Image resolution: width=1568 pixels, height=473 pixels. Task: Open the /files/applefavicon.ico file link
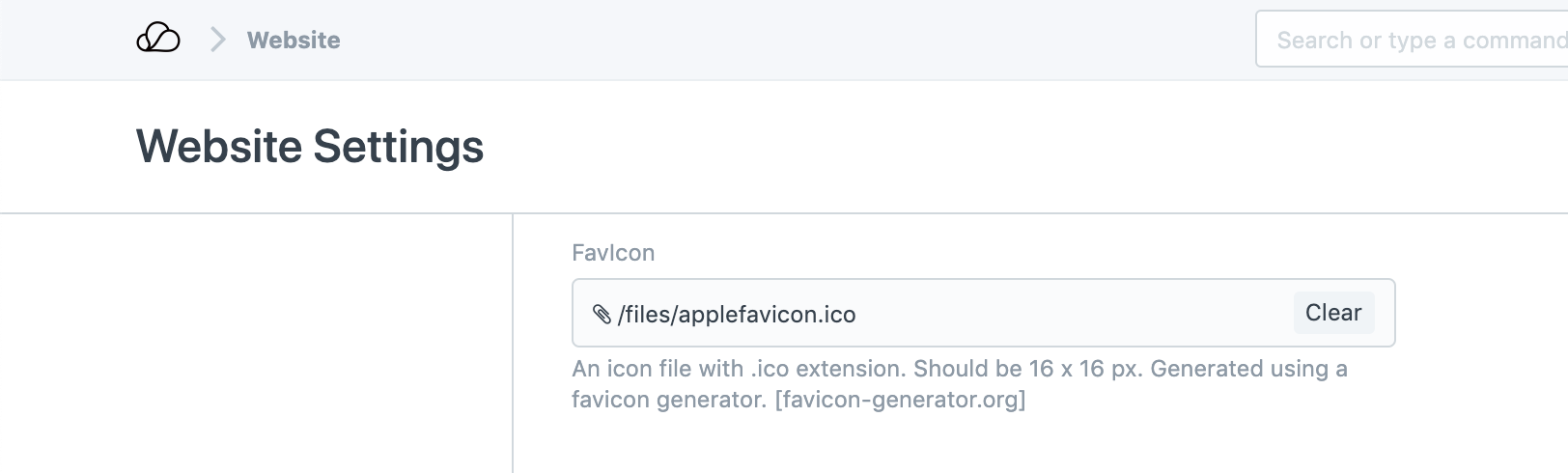tap(737, 315)
